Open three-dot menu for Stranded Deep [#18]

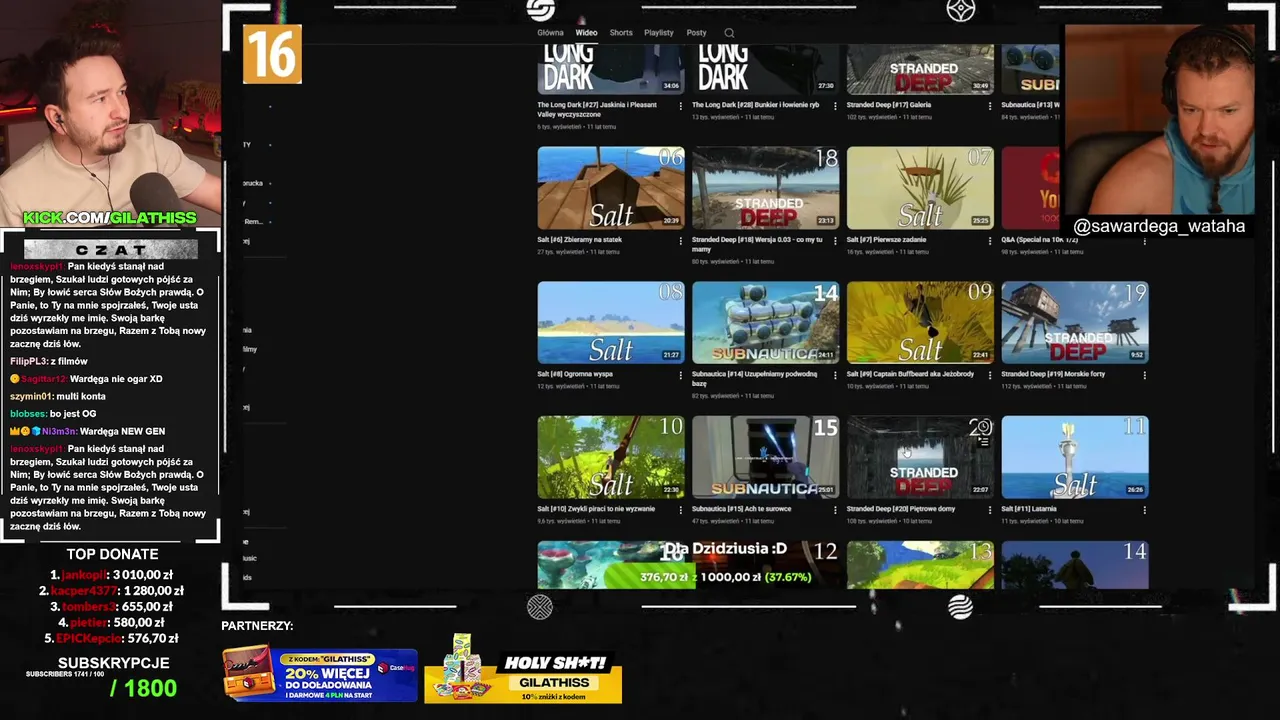836,240
